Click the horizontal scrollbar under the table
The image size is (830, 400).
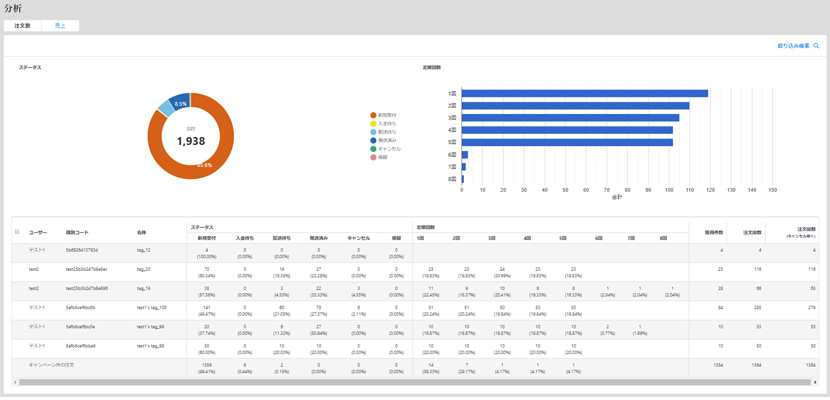pyautogui.click(x=400, y=382)
